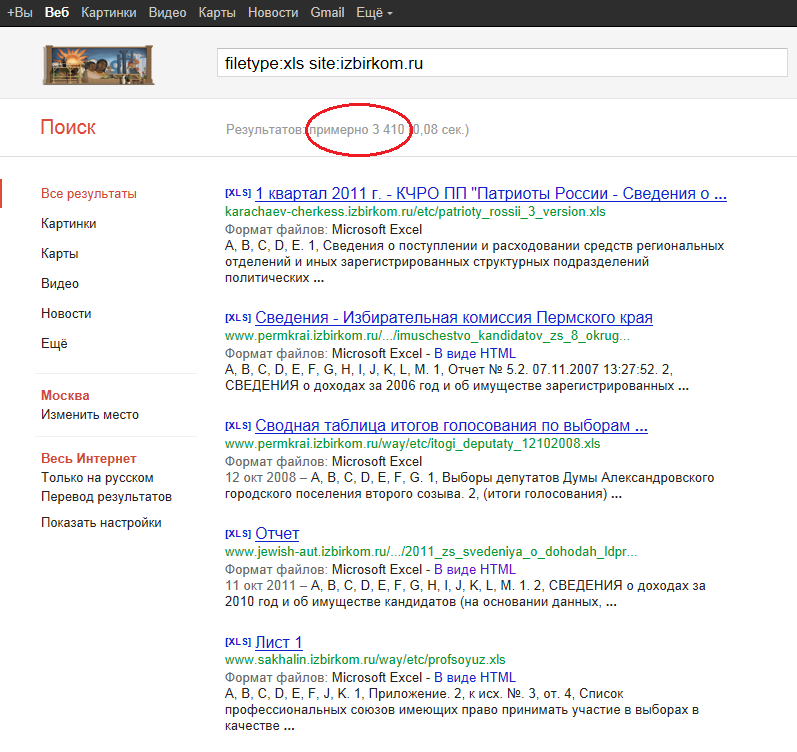Click URL ending imuschestvo_kandidatov_zs_8_okrug

click(x=427, y=336)
